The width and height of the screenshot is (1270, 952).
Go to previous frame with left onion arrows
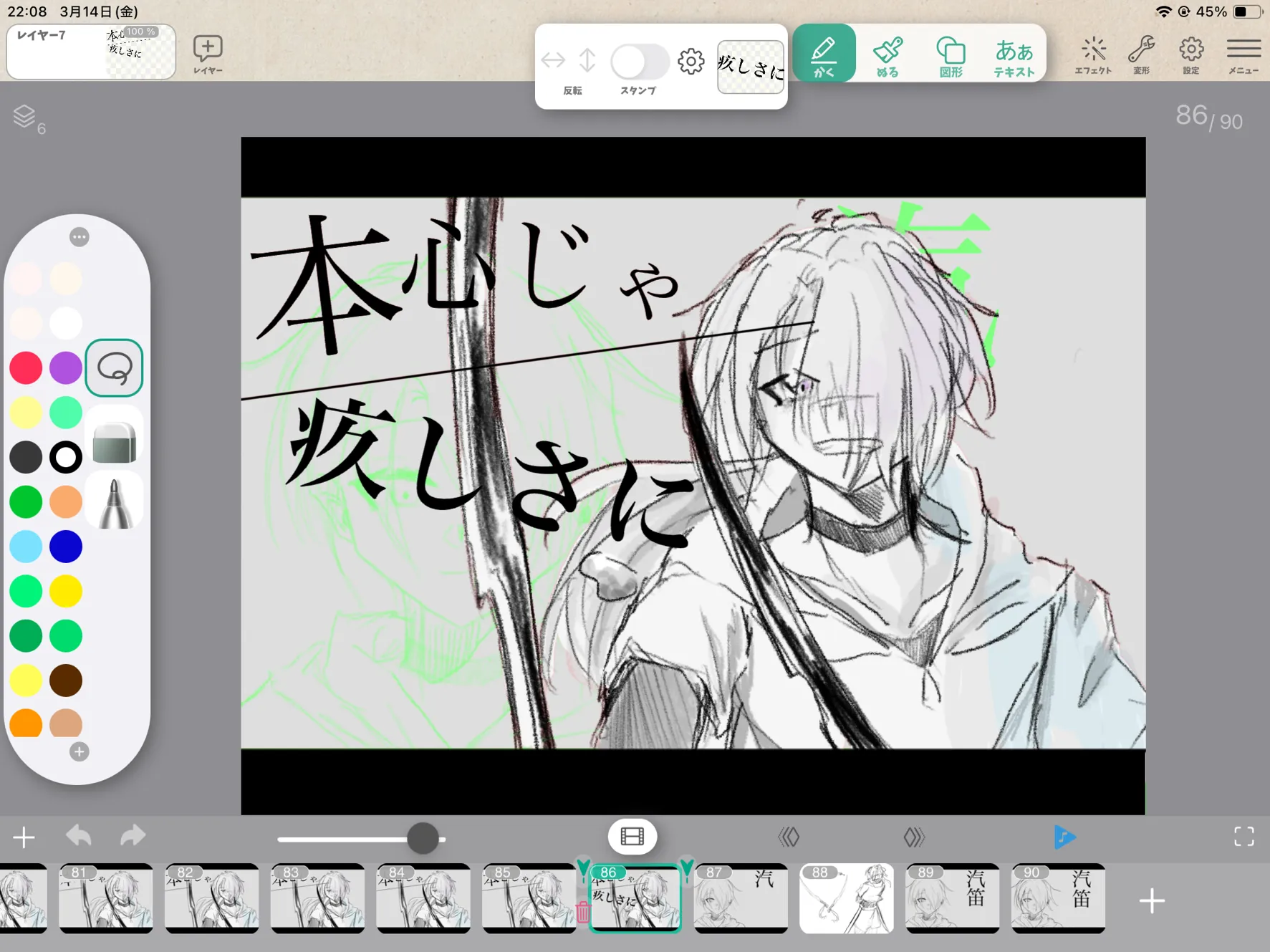click(x=789, y=837)
